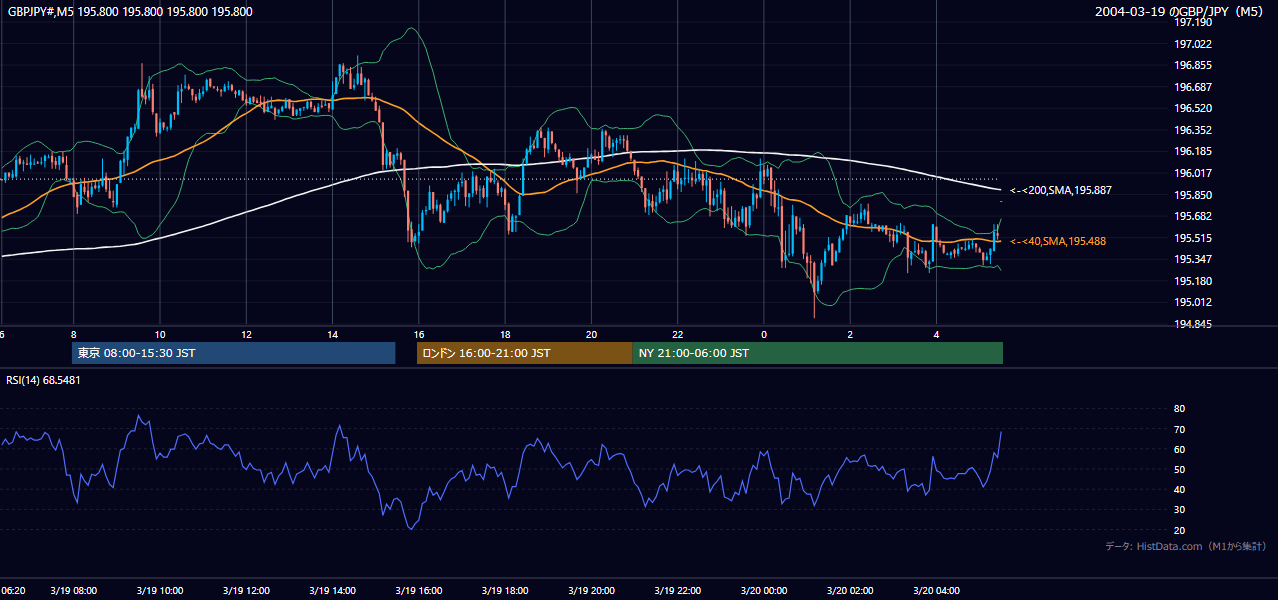Image resolution: width=1278 pixels, height=600 pixels.
Task: Click the 196.687 price axis label
Action: 1193,87
